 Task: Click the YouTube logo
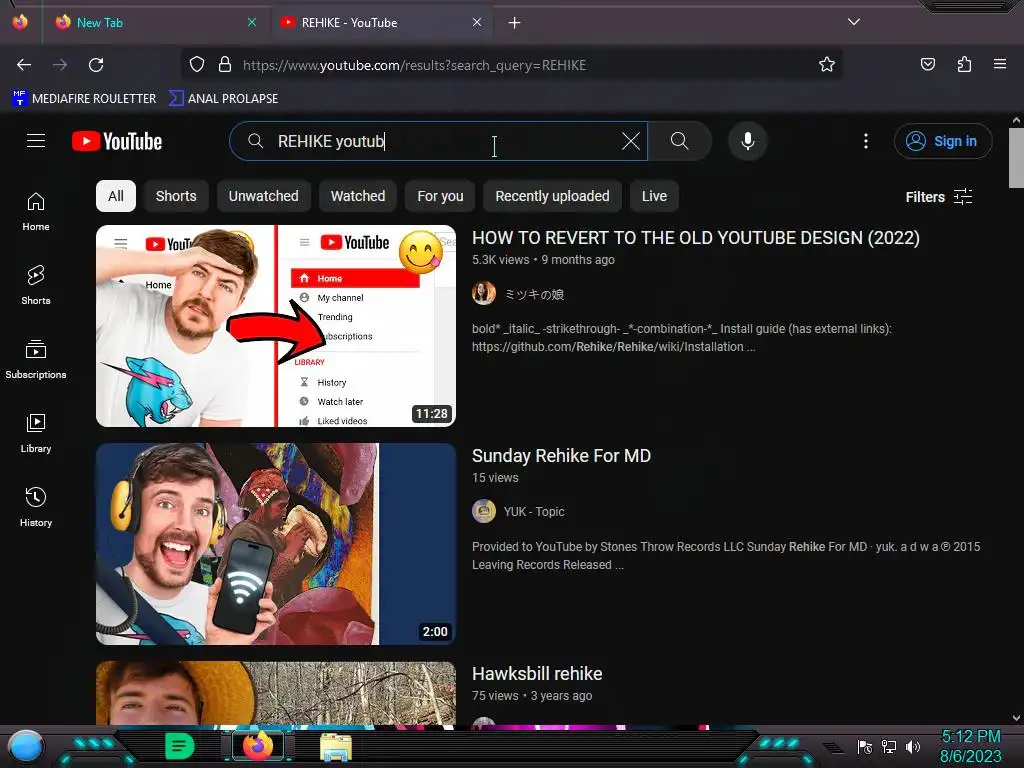(117, 141)
